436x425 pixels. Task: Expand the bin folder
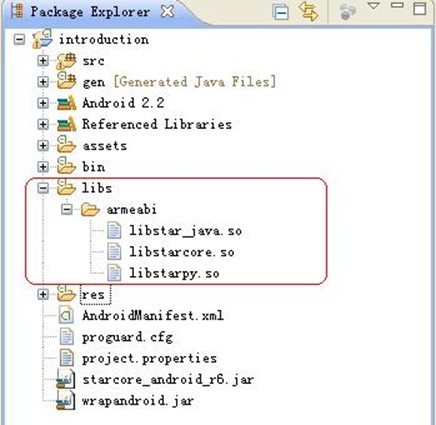click(x=43, y=167)
